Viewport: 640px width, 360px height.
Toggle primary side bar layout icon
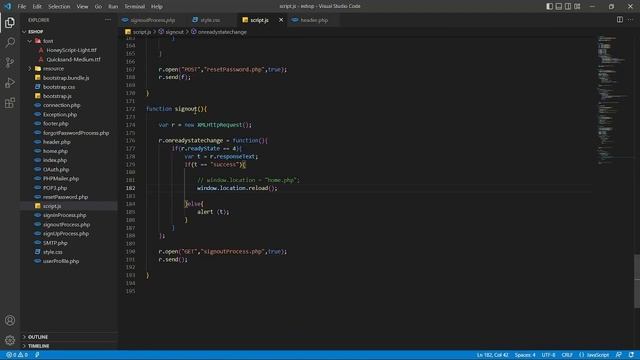549,6
